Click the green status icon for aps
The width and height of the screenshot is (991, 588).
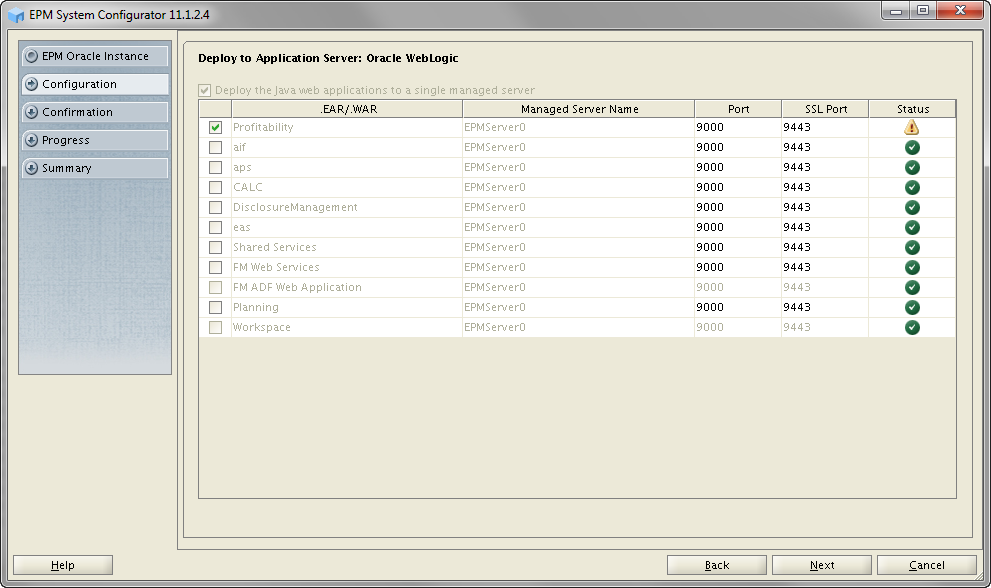coord(912,168)
